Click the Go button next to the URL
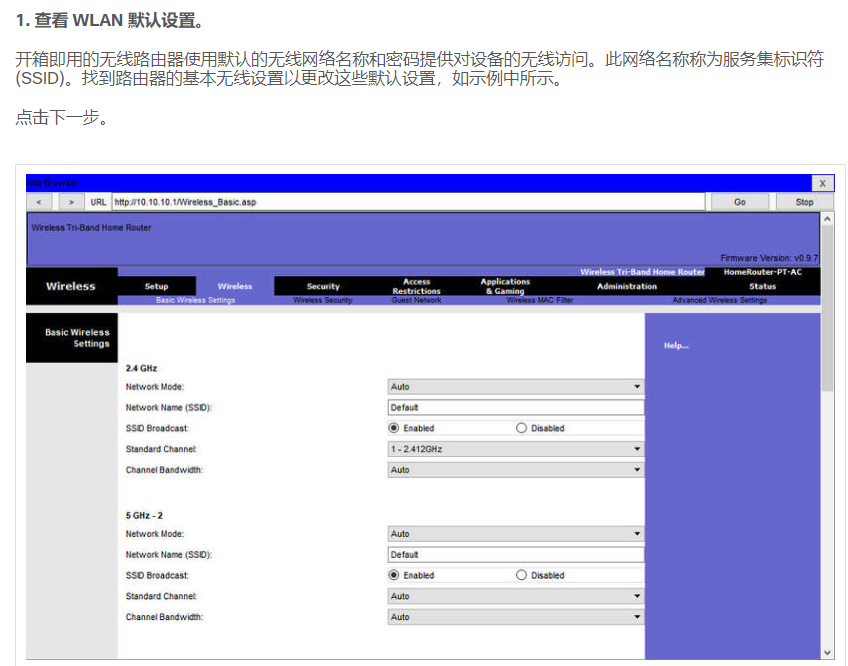This screenshot has width=848, height=666. point(739,201)
